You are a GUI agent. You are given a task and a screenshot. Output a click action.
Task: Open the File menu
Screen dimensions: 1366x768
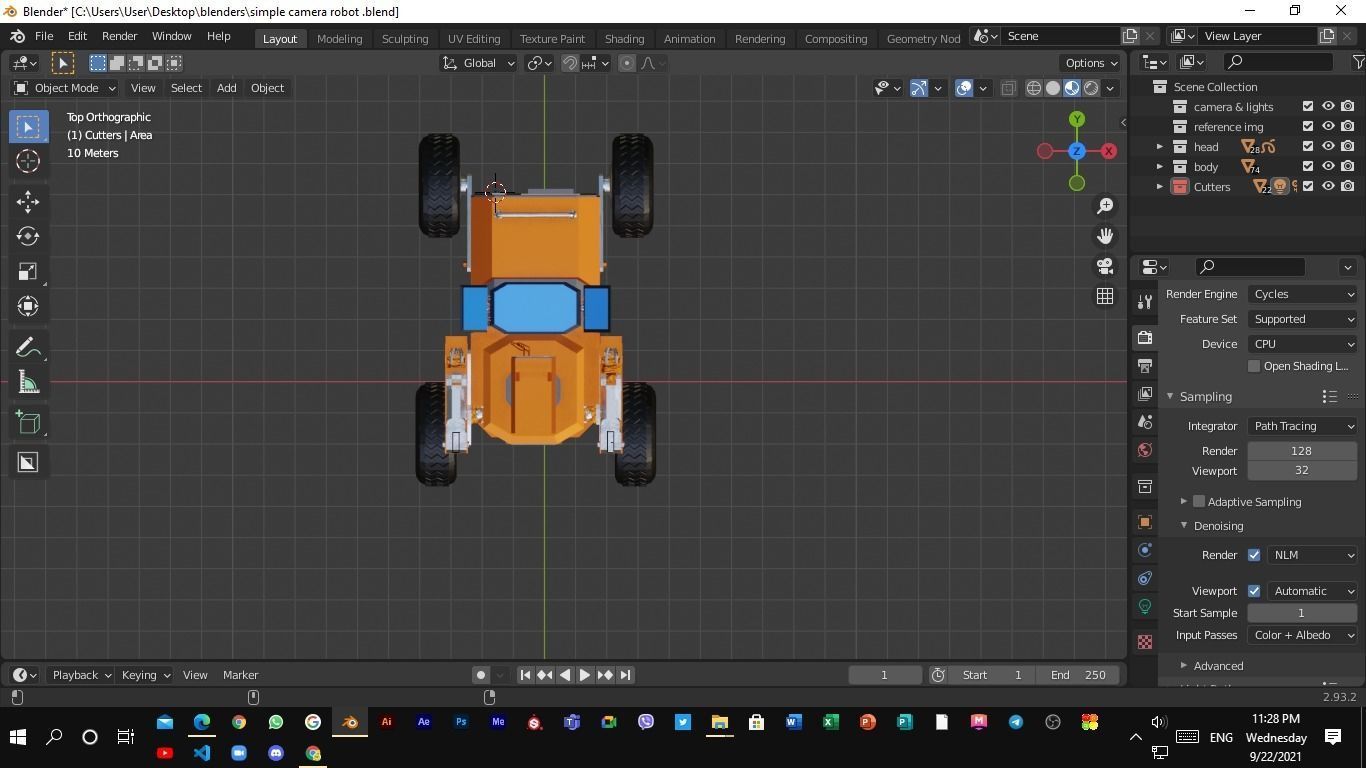44,36
